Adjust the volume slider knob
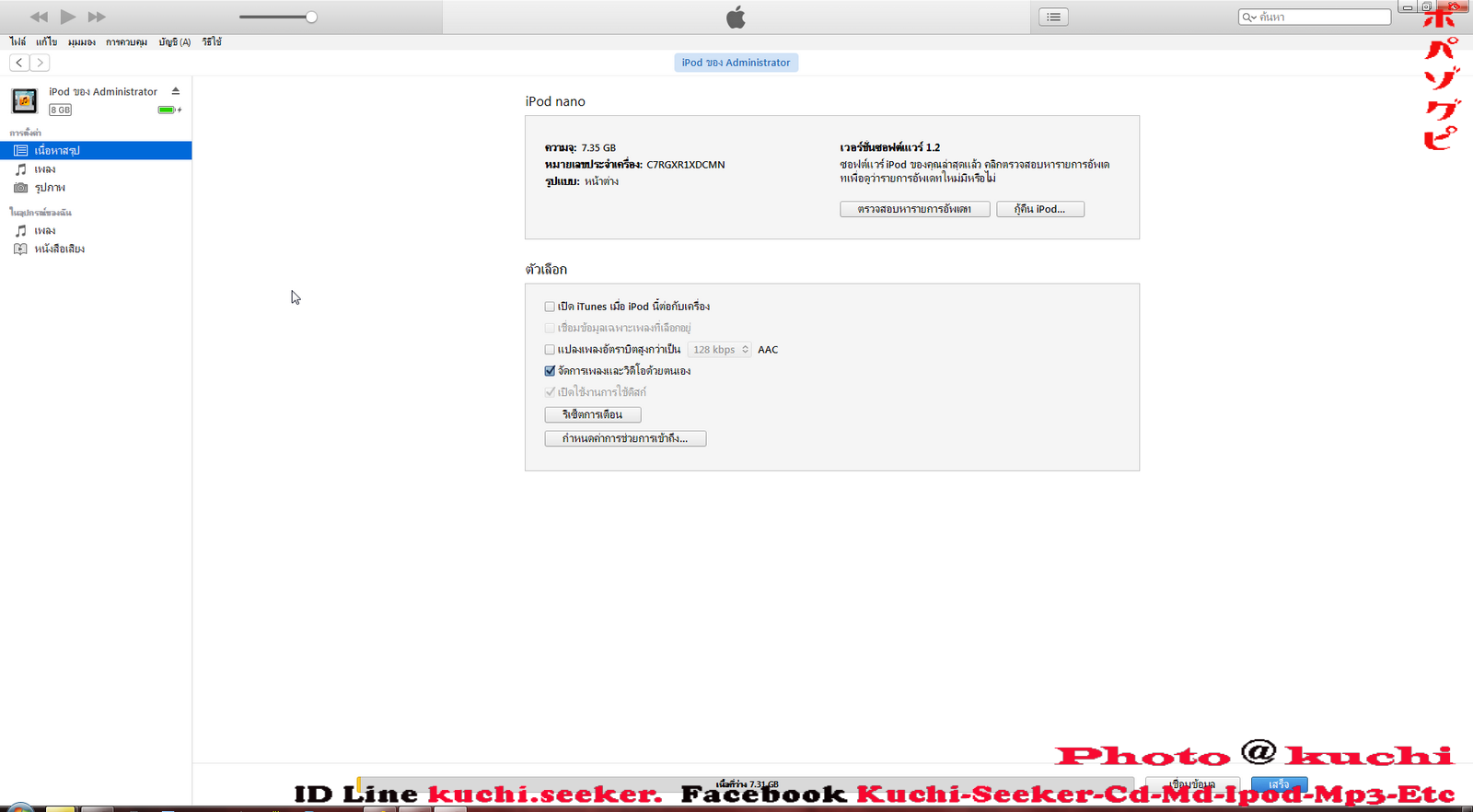This screenshot has height=812, width=1473. pyautogui.click(x=311, y=17)
